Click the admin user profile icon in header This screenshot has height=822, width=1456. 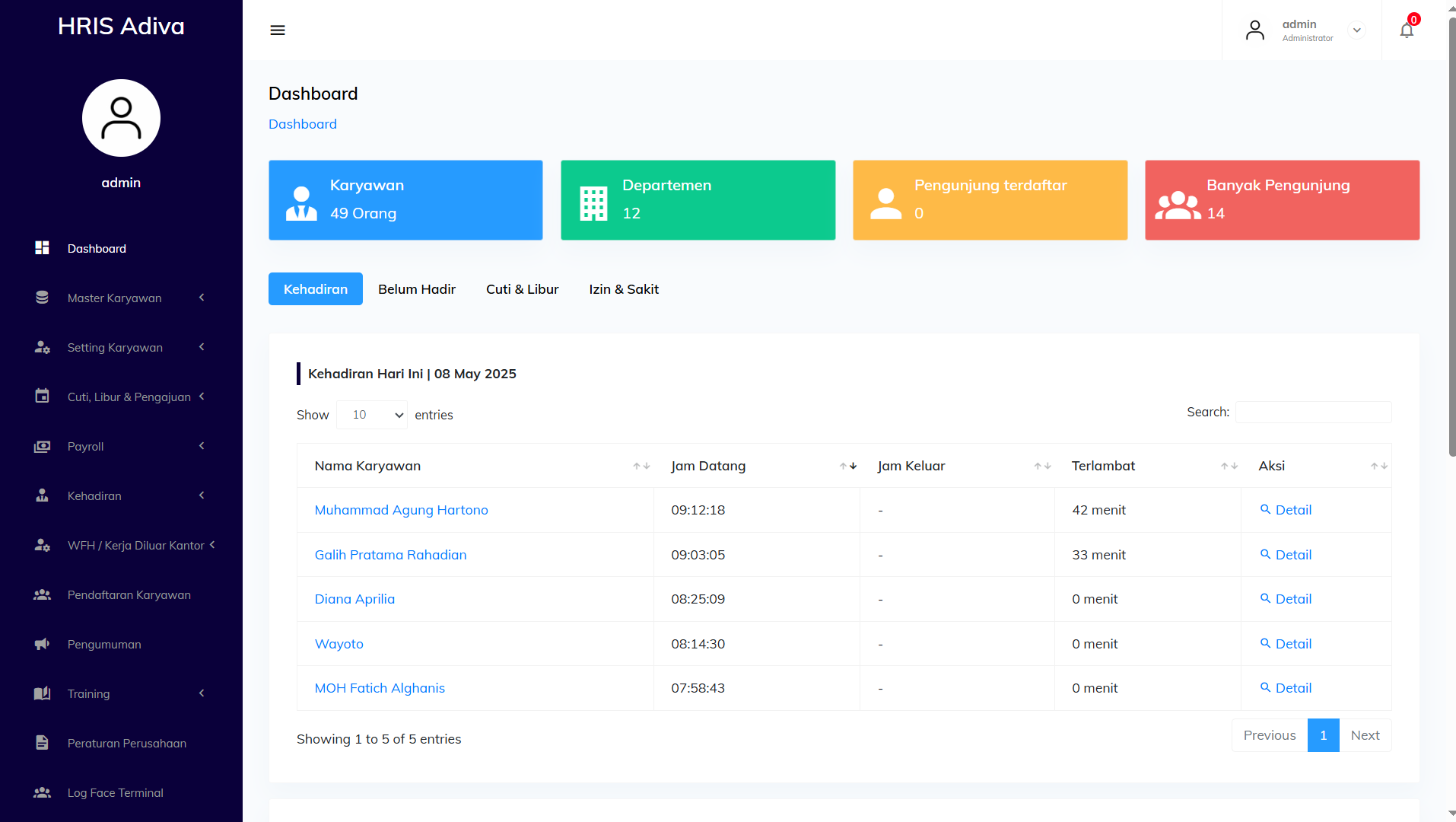(1255, 30)
